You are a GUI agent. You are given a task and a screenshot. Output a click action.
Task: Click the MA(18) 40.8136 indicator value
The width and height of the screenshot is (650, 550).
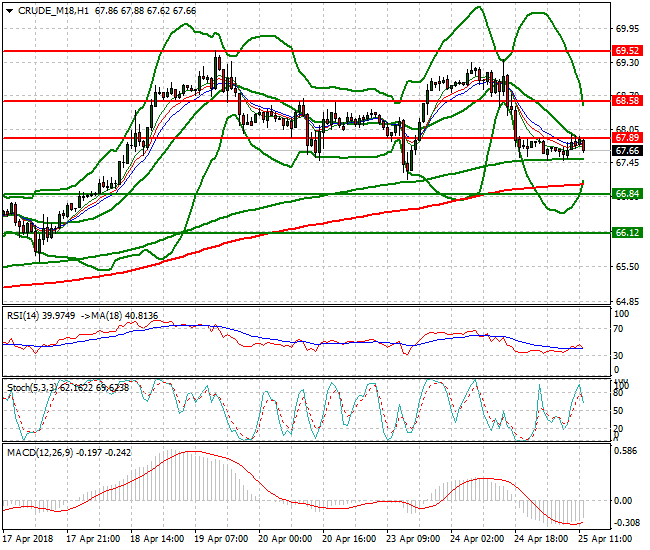(x=125, y=316)
